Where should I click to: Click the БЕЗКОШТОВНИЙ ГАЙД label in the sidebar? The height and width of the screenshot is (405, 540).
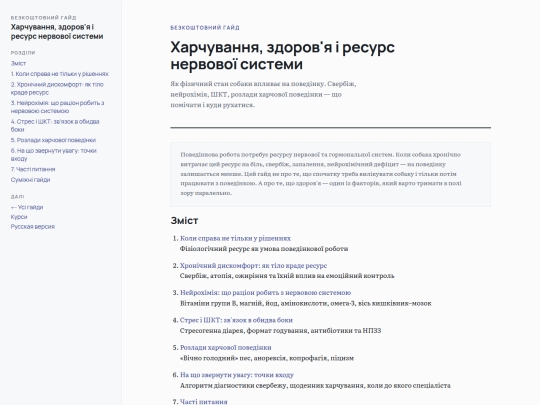pos(43,18)
